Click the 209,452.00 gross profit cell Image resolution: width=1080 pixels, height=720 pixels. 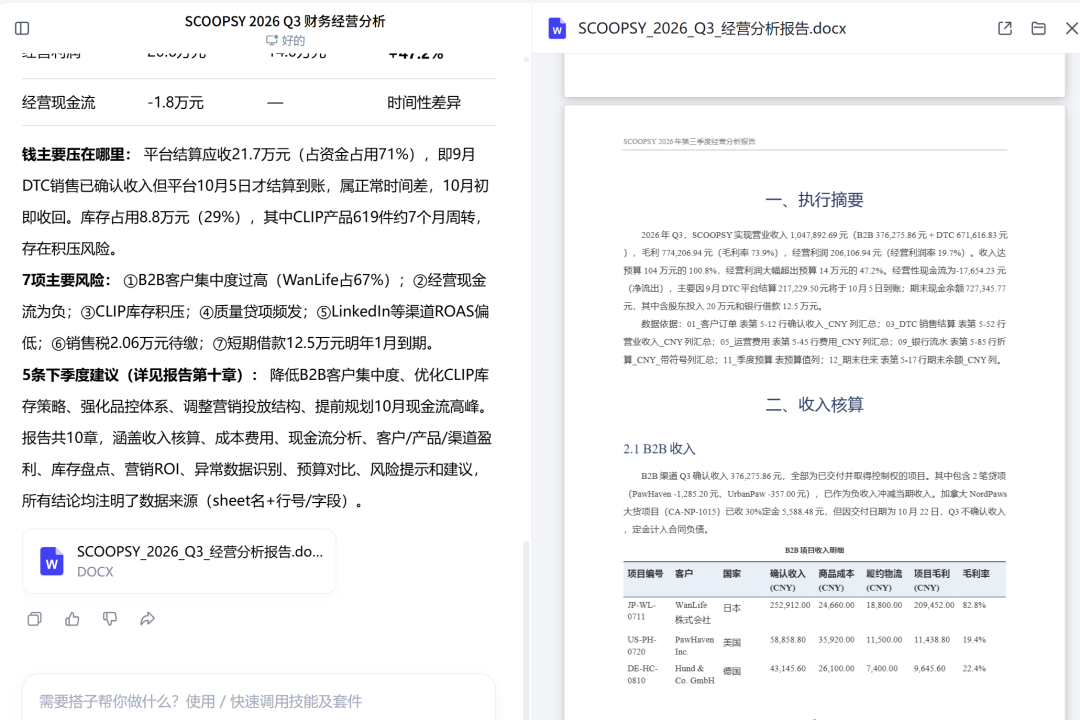point(934,605)
